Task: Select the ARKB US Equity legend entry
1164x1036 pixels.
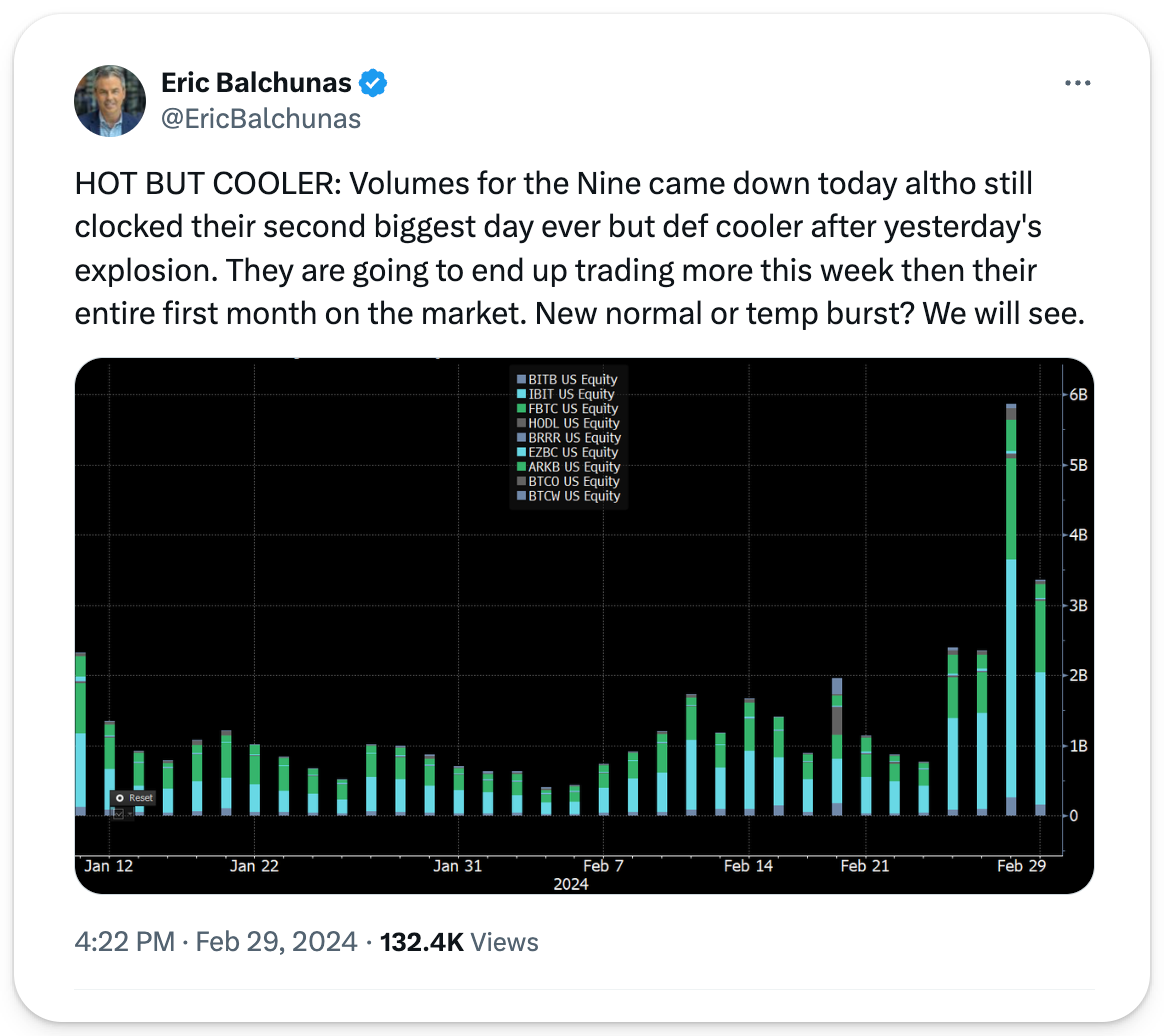Action: tap(574, 467)
